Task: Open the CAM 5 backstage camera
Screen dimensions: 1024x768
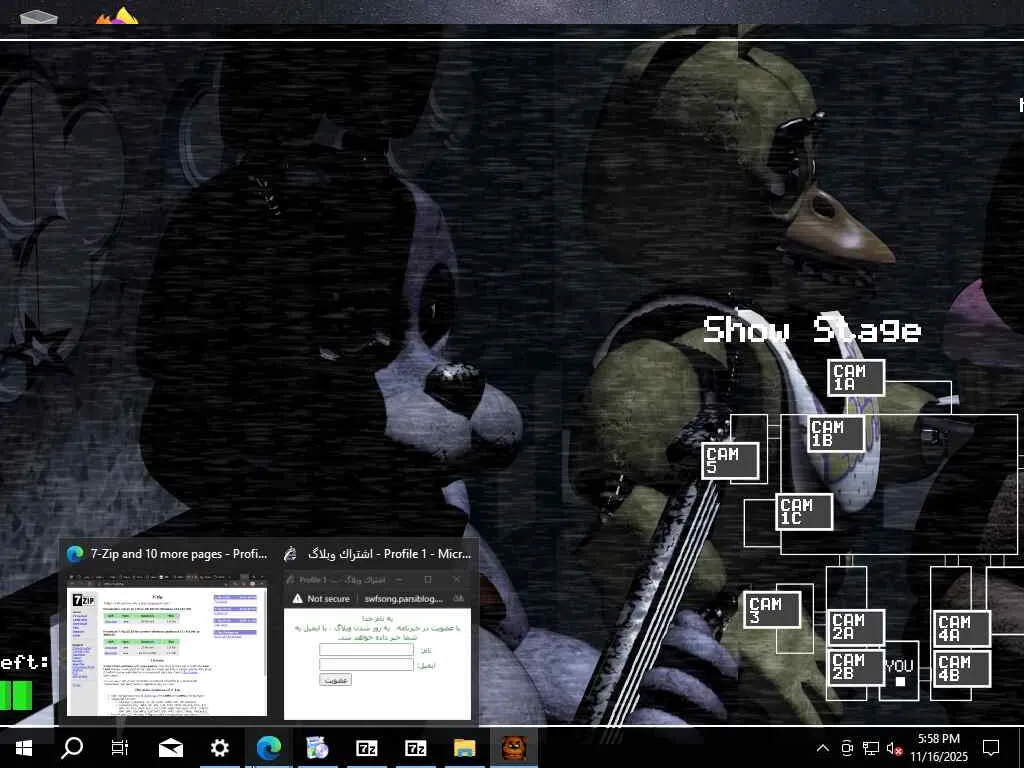Action: 730,461
